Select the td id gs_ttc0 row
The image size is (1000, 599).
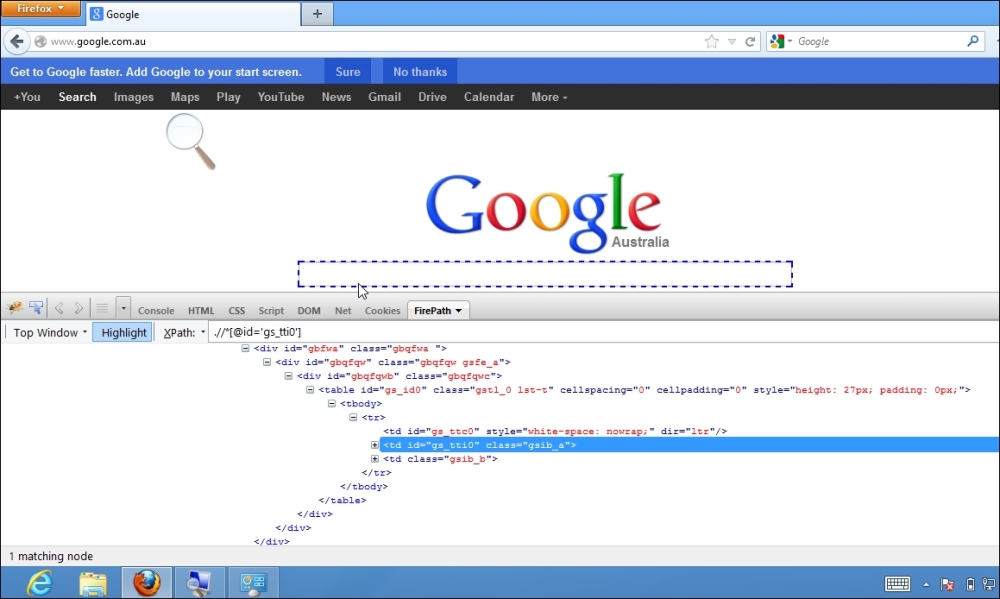pos(555,431)
